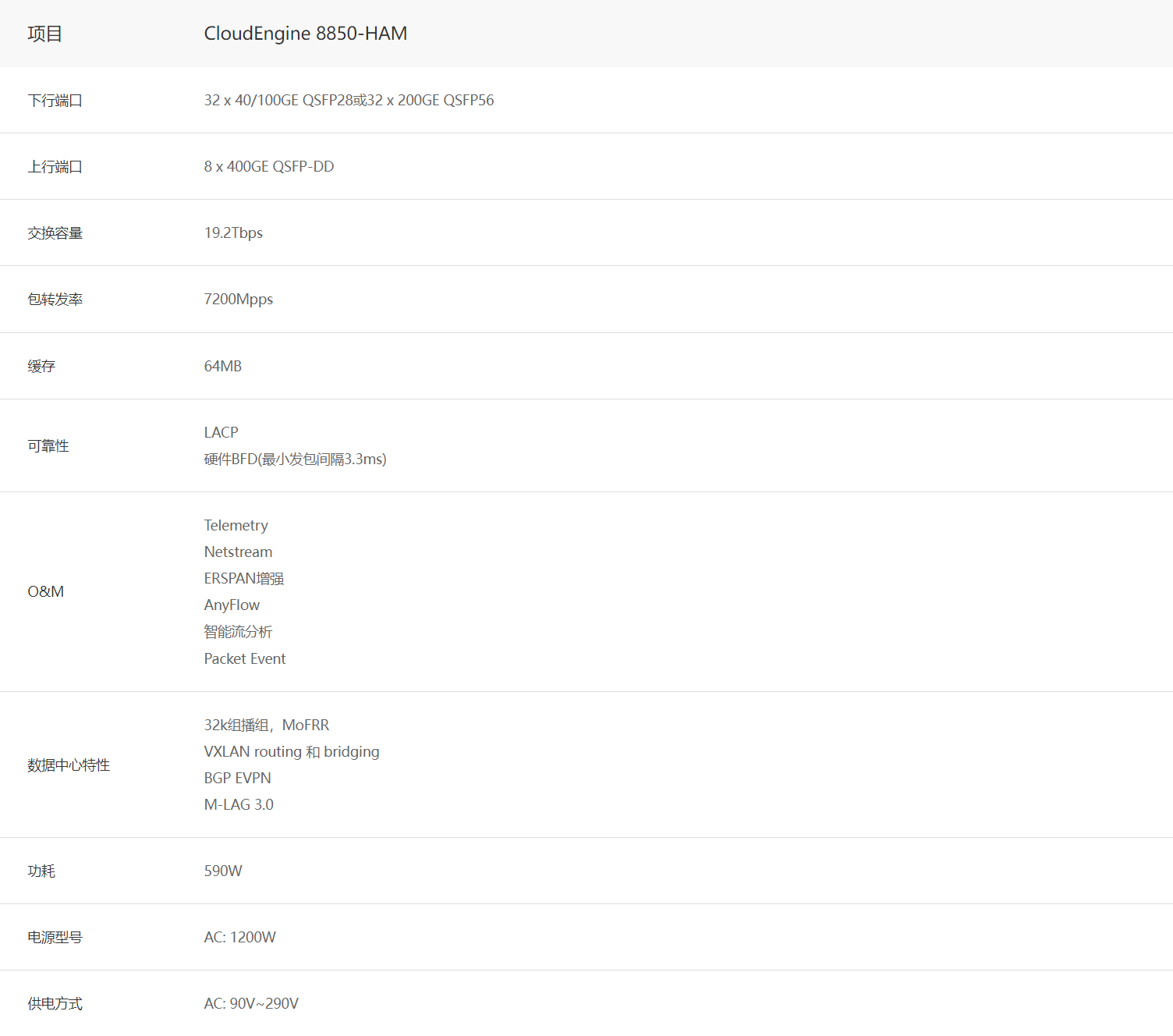Select the 下行端口 row label
Screen dimensions: 1173x1036
click(55, 101)
